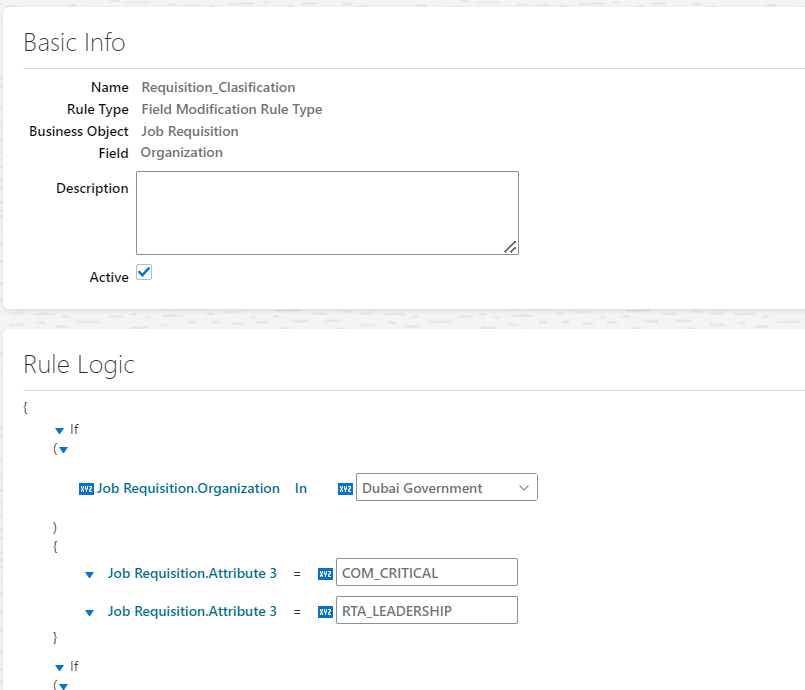Uncheck the Active checkbox
This screenshot has height=690, width=805.
(144, 272)
